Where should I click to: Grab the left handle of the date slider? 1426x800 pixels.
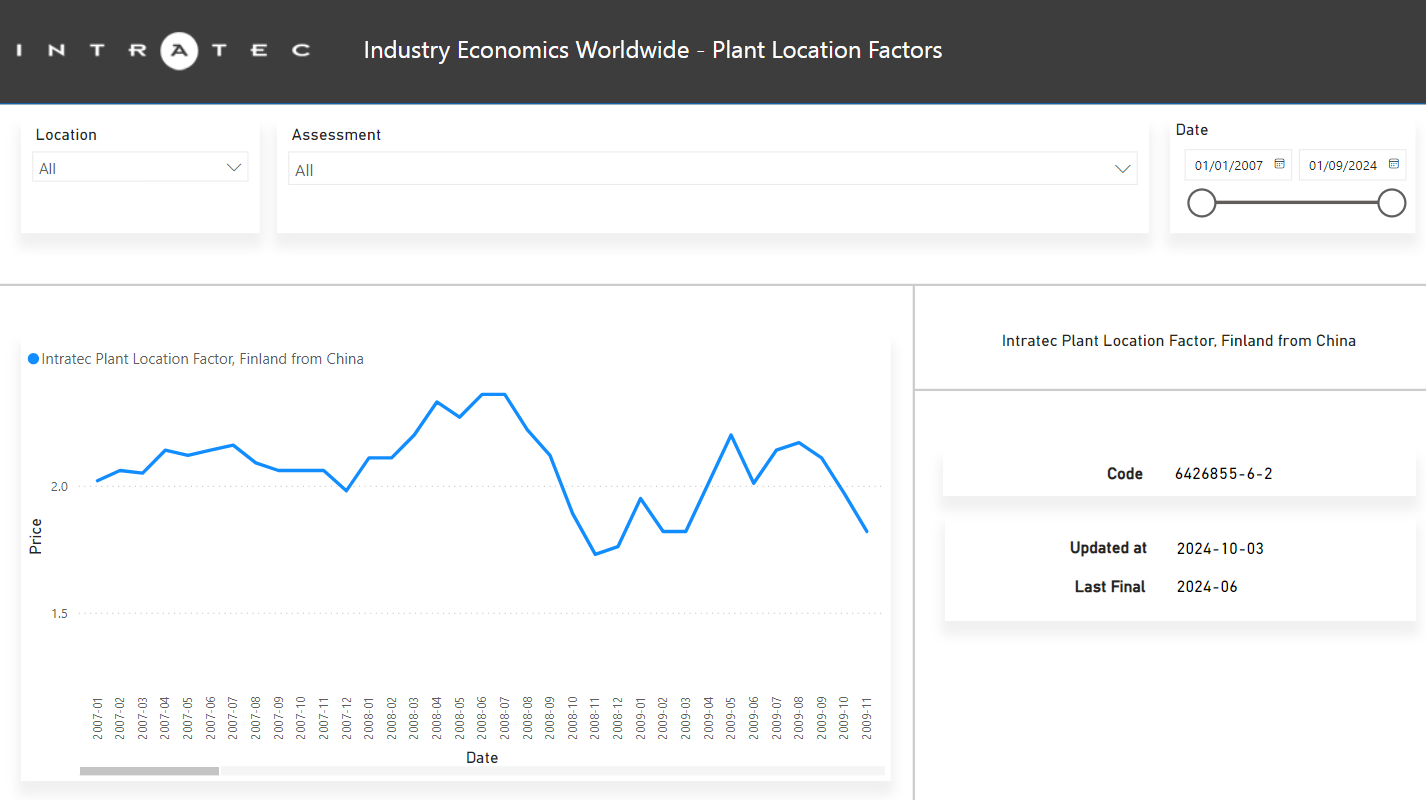(1201, 203)
